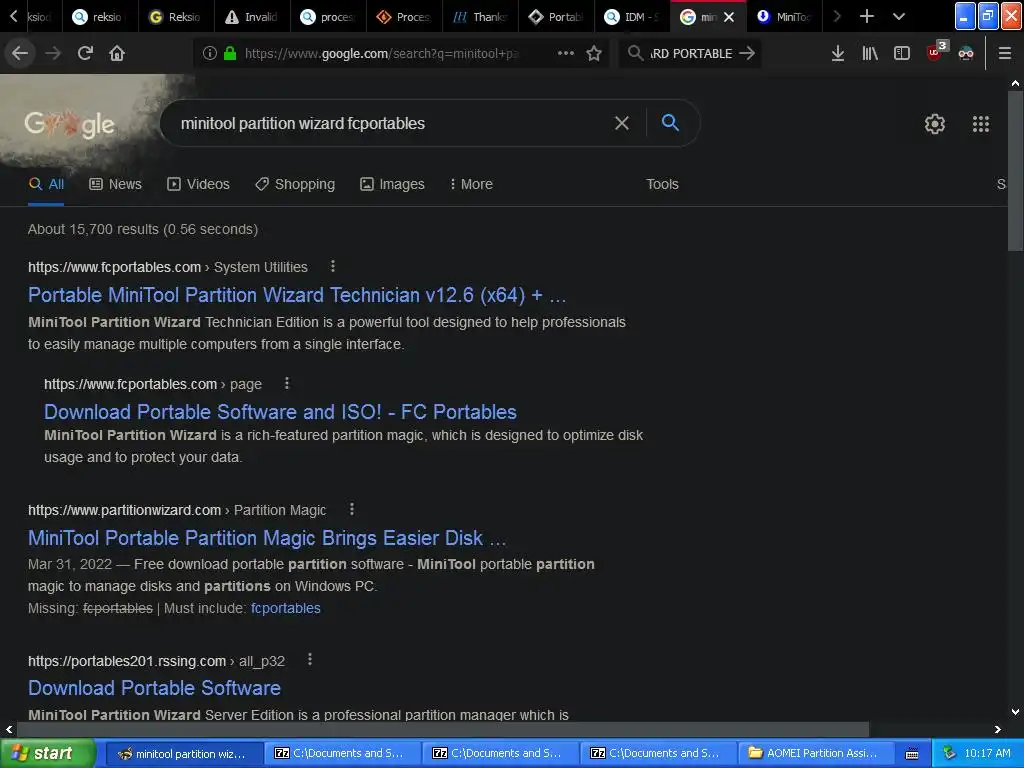The width and height of the screenshot is (1024, 768).
Task: Open the Firefox hamburger menu
Action: click(x=1005, y=53)
